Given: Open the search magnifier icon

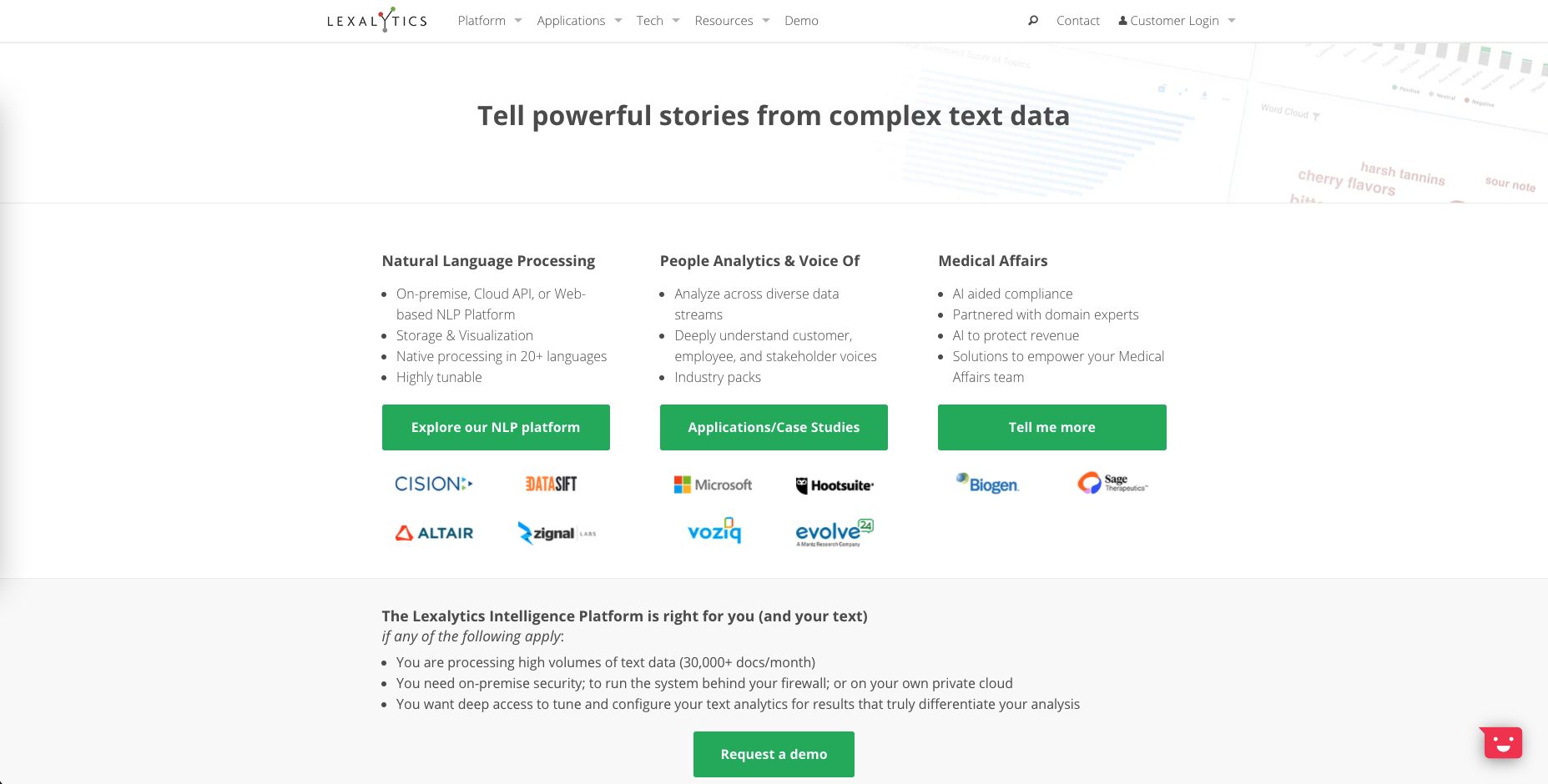Looking at the screenshot, I should 1033,21.
